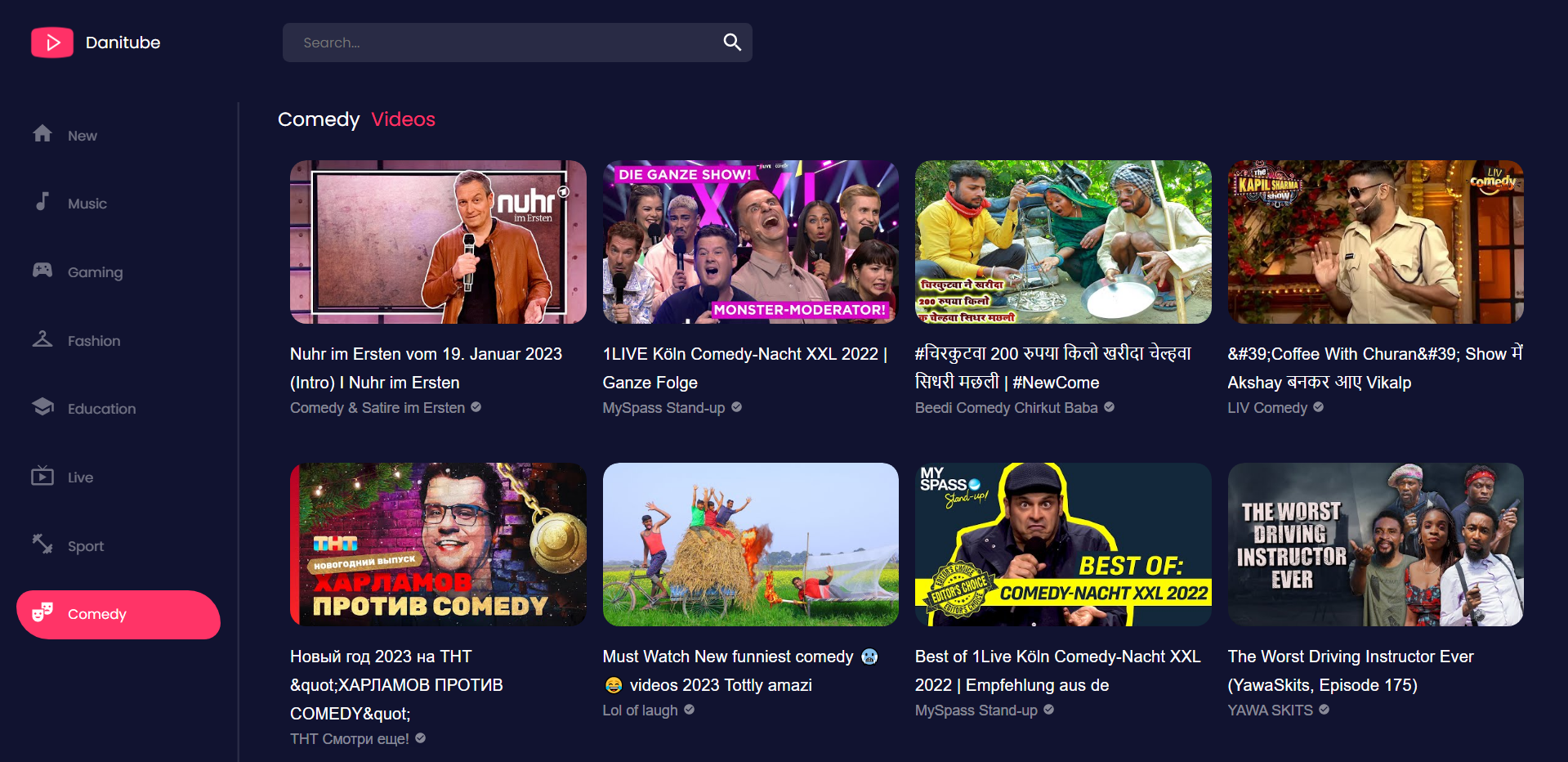The height and width of the screenshot is (762, 1568).
Task: Visit channel ТНТ Смотри еще!
Action: pyautogui.click(x=350, y=739)
